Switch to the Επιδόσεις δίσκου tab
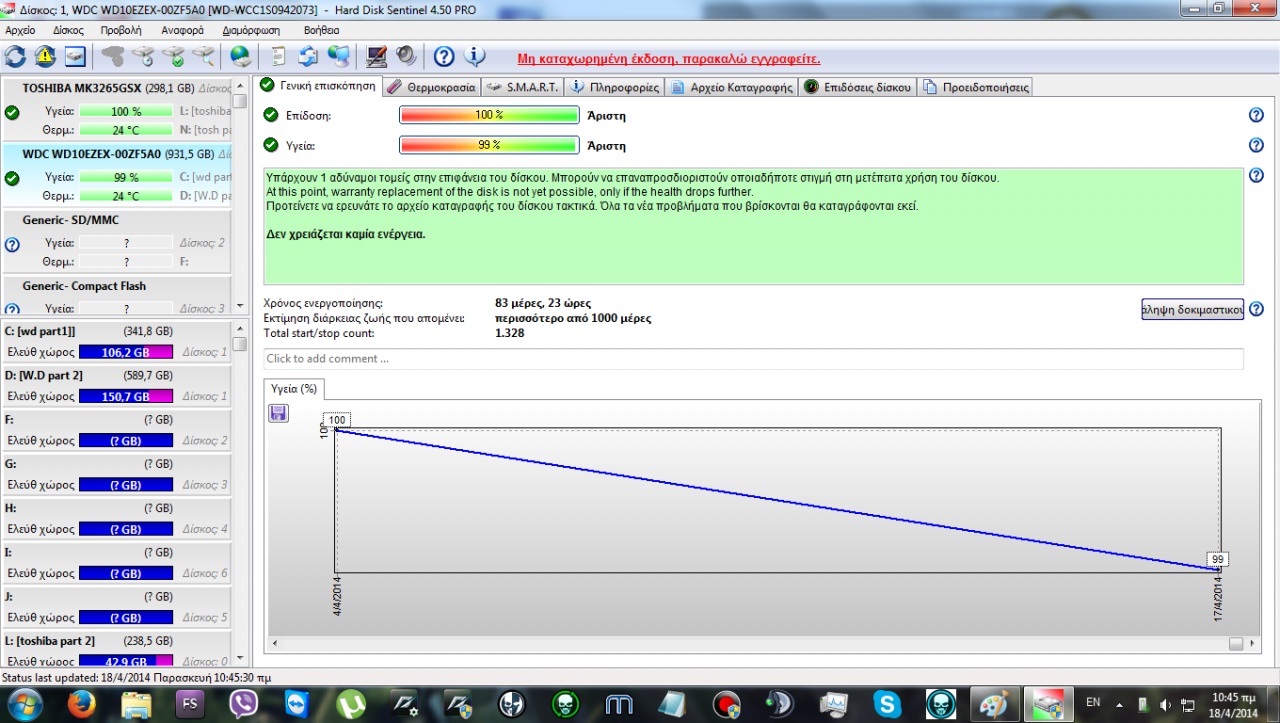This screenshot has height=723, width=1280. click(x=858, y=87)
